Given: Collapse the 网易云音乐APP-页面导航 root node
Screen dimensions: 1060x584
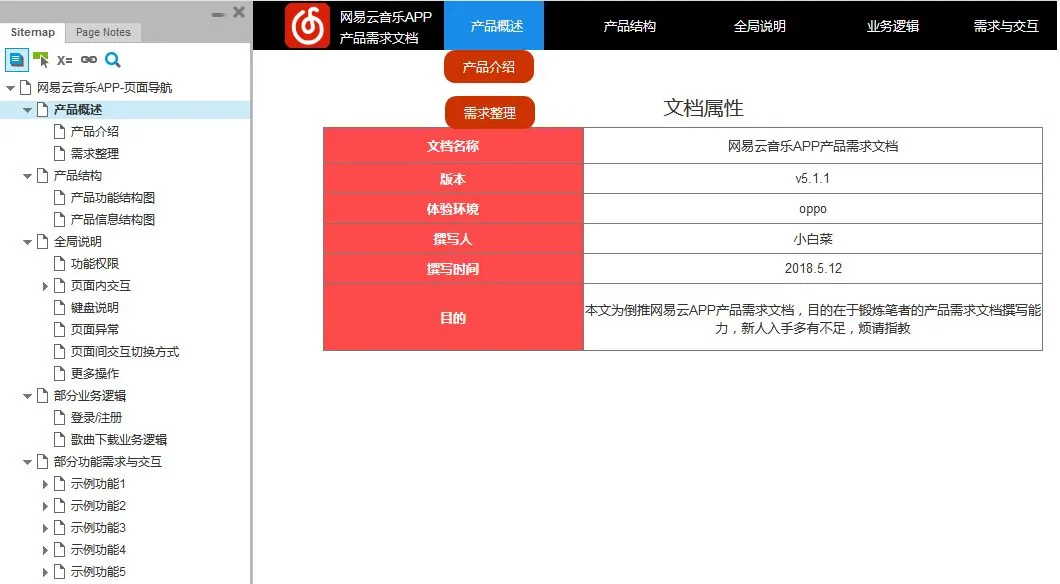Looking at the screenshot, I should point(10,88).
